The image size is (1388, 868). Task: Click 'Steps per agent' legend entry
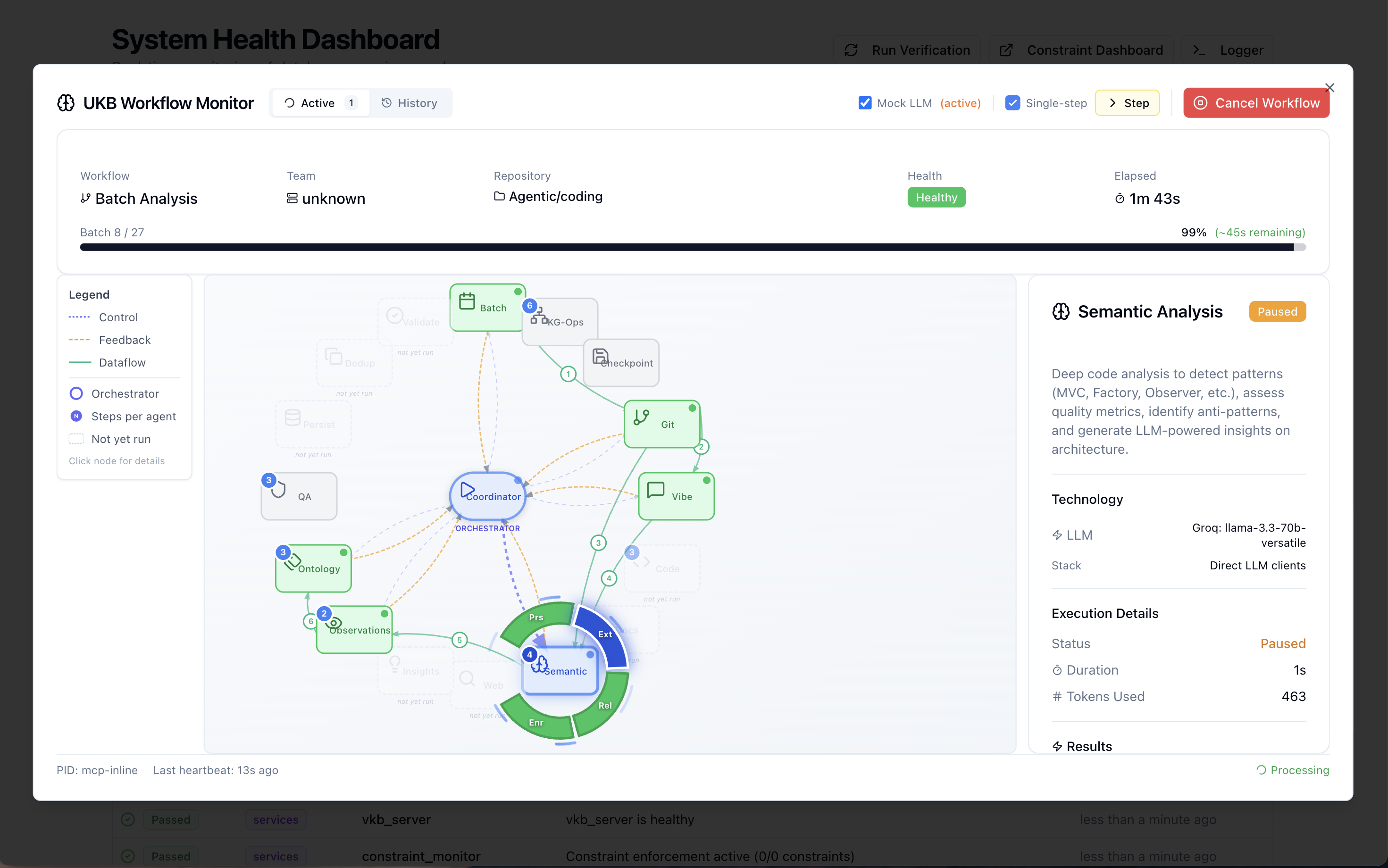(x=123, y=416)
